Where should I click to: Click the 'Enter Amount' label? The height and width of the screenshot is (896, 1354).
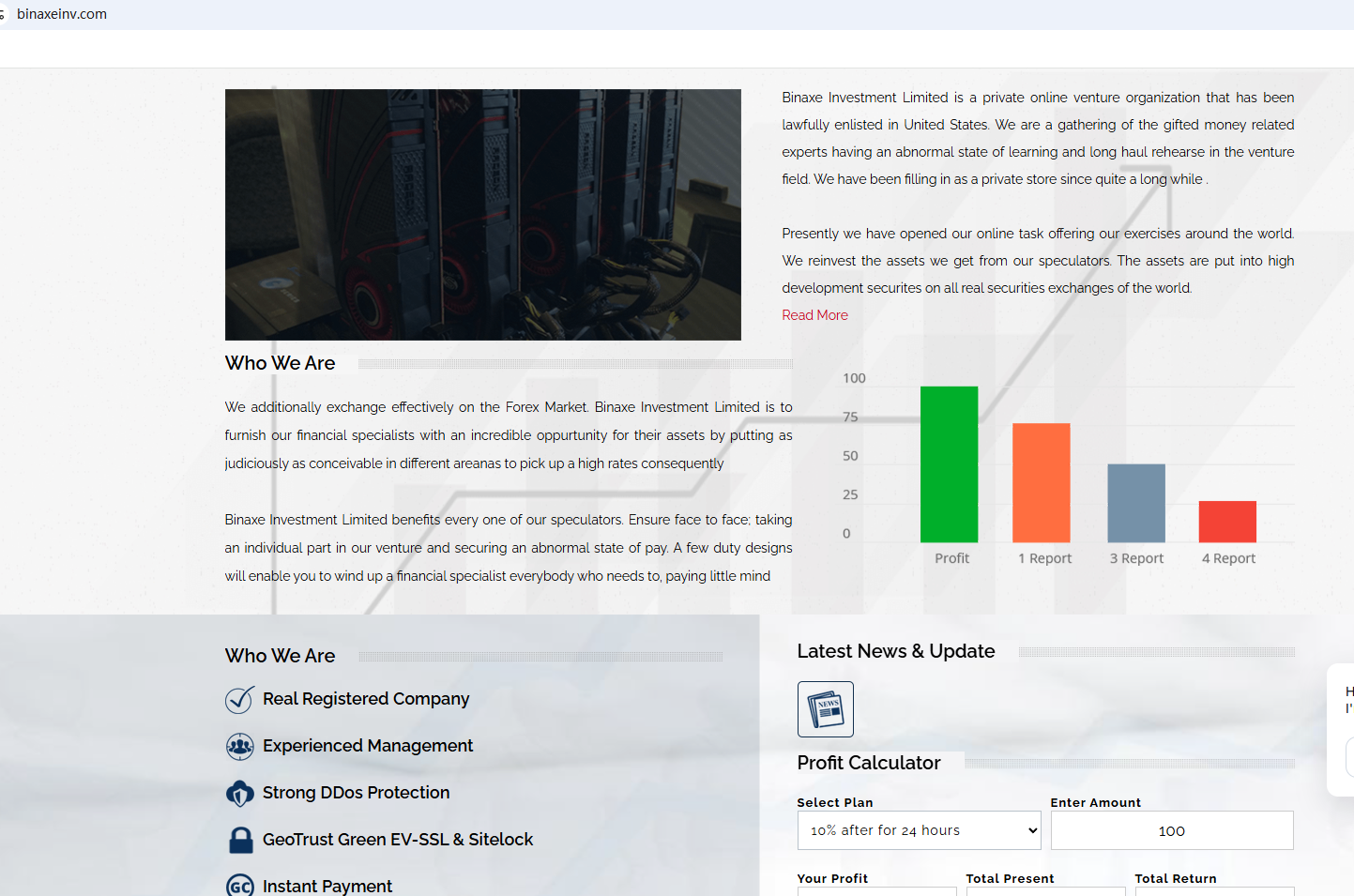pyautogui.click(x=1096, y=802)
